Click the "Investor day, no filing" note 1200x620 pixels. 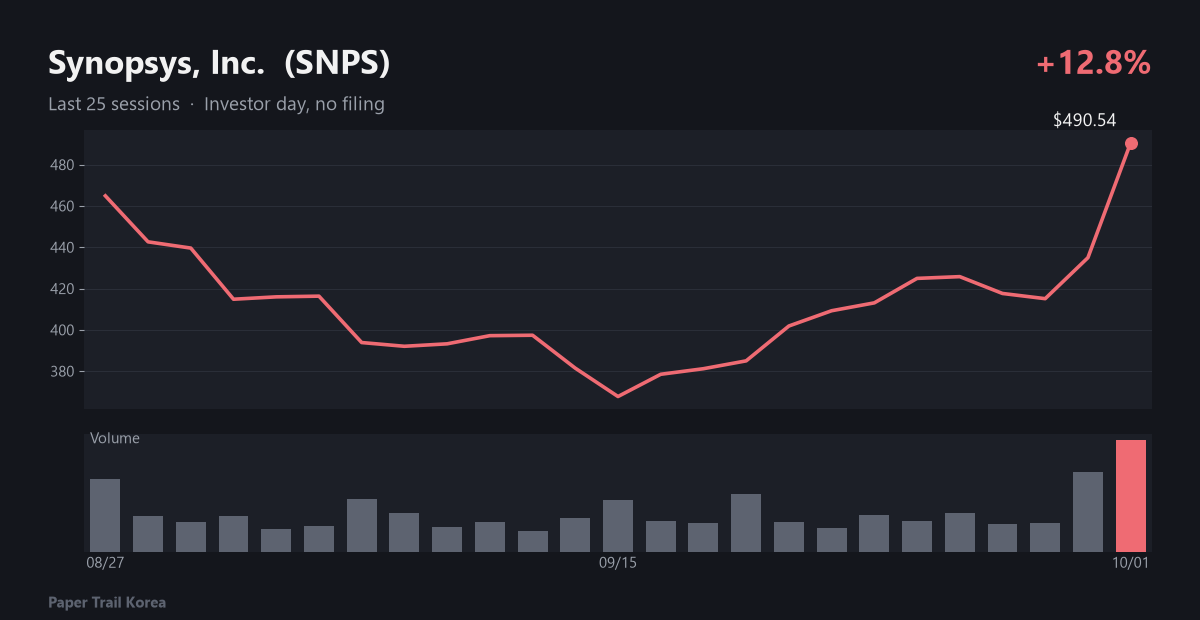(x=294, y=104)
